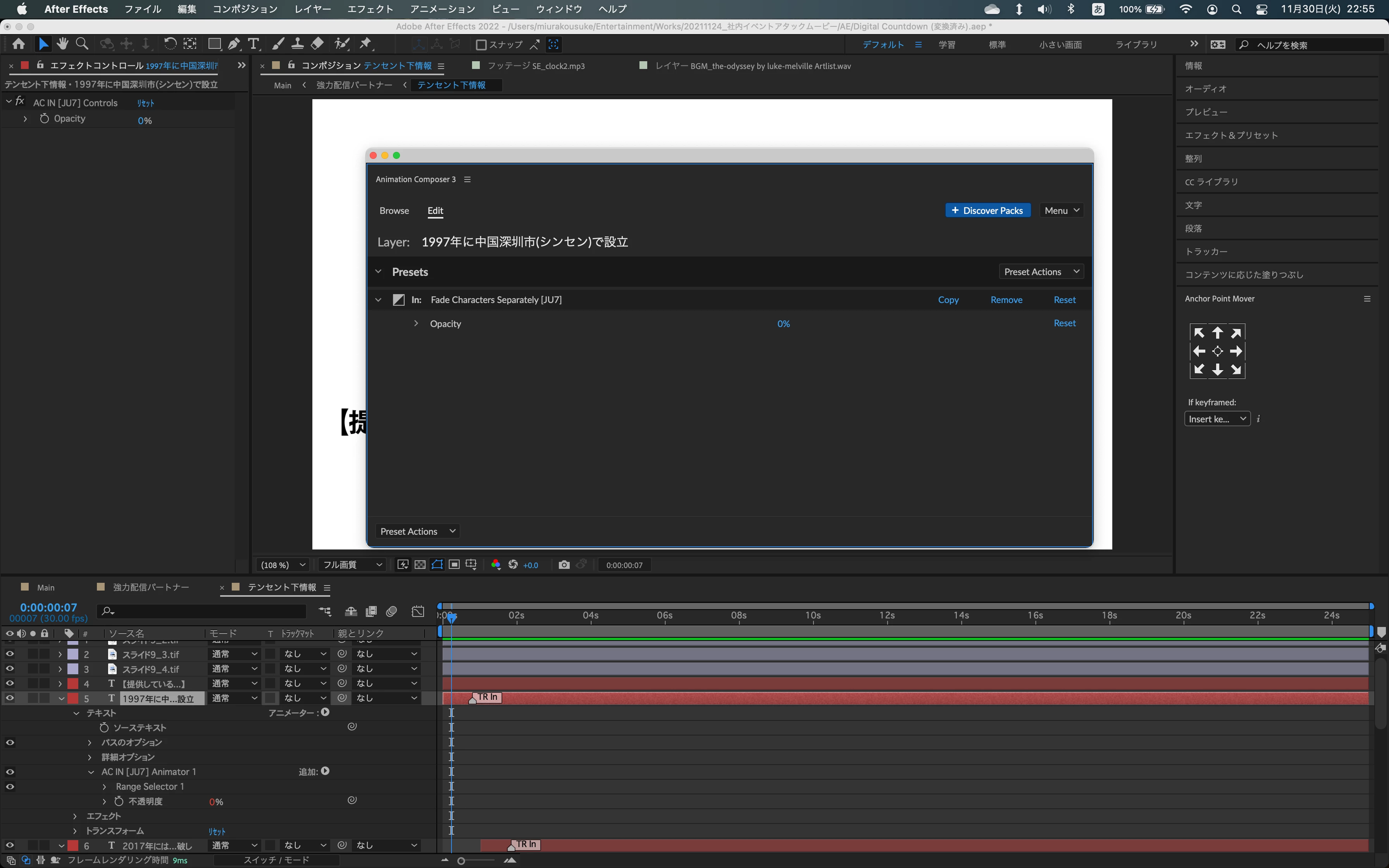Expand the Opacity property in Animation Composer
Screen dimensions: 1389x868
point(416,323)
